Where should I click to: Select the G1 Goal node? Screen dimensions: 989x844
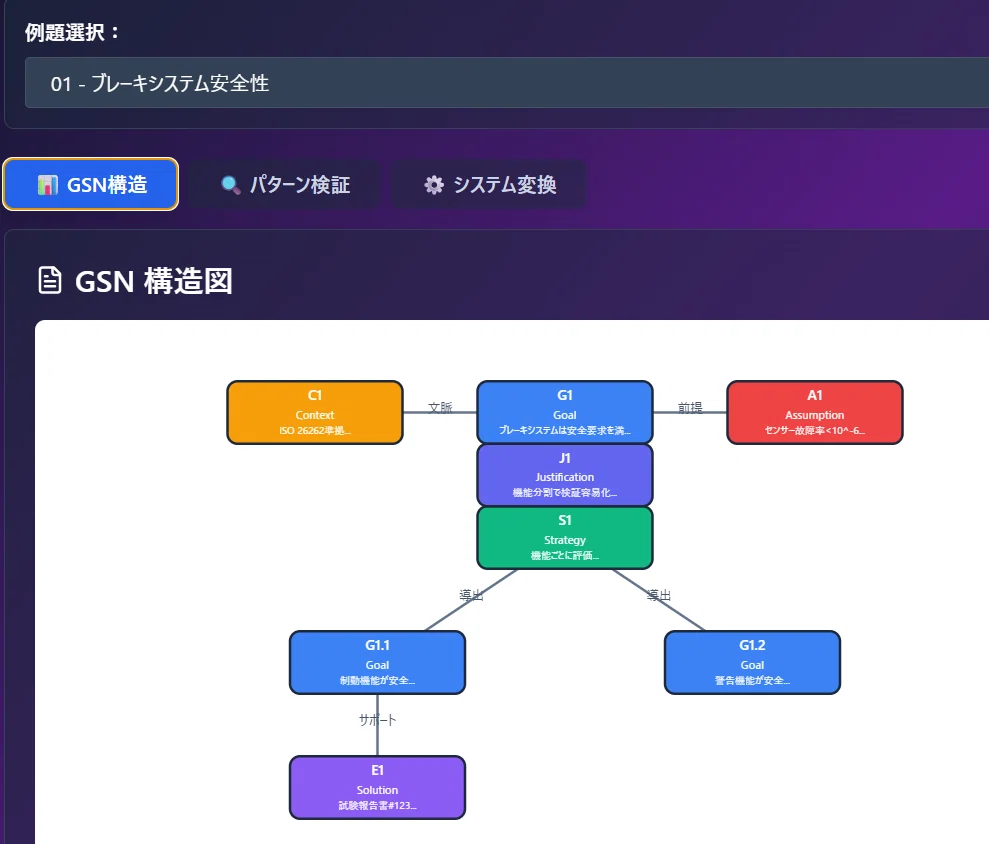(565, 413)
